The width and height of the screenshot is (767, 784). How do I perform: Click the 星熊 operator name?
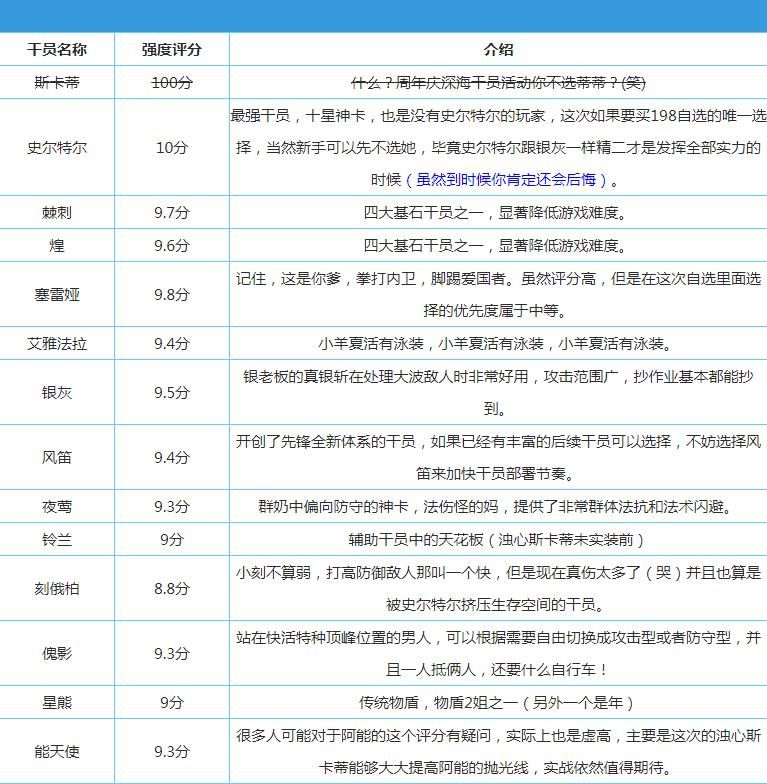[57, 702]
